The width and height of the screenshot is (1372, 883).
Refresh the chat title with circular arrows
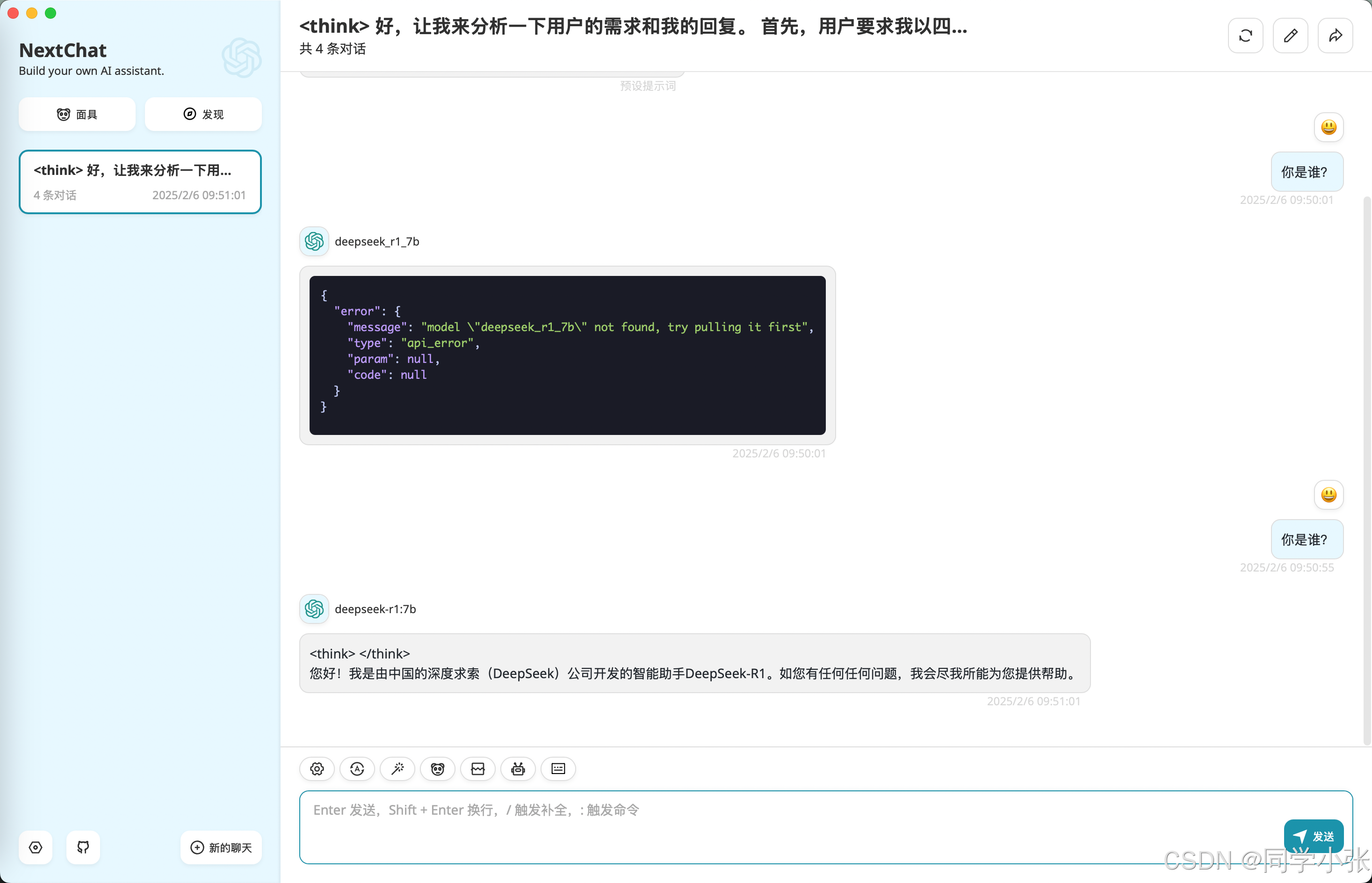(1245, 36)
